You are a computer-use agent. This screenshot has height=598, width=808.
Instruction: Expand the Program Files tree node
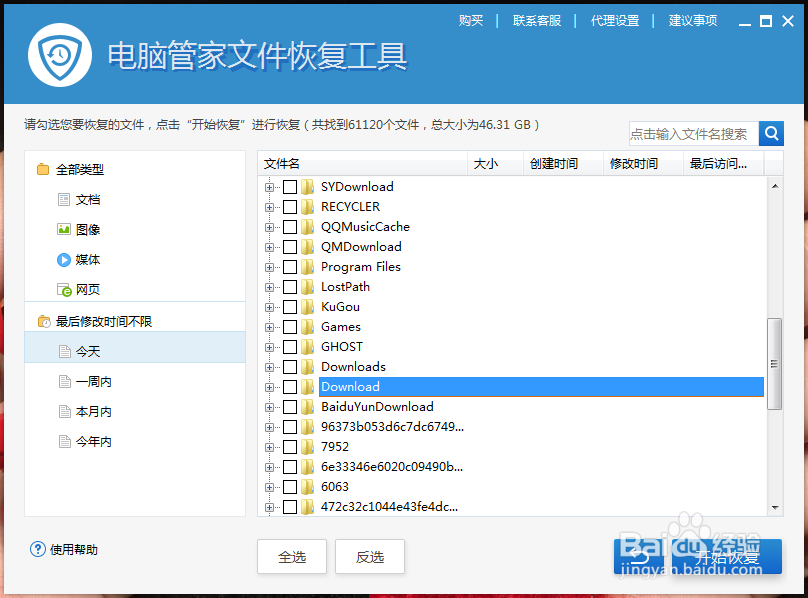[269, 267]
